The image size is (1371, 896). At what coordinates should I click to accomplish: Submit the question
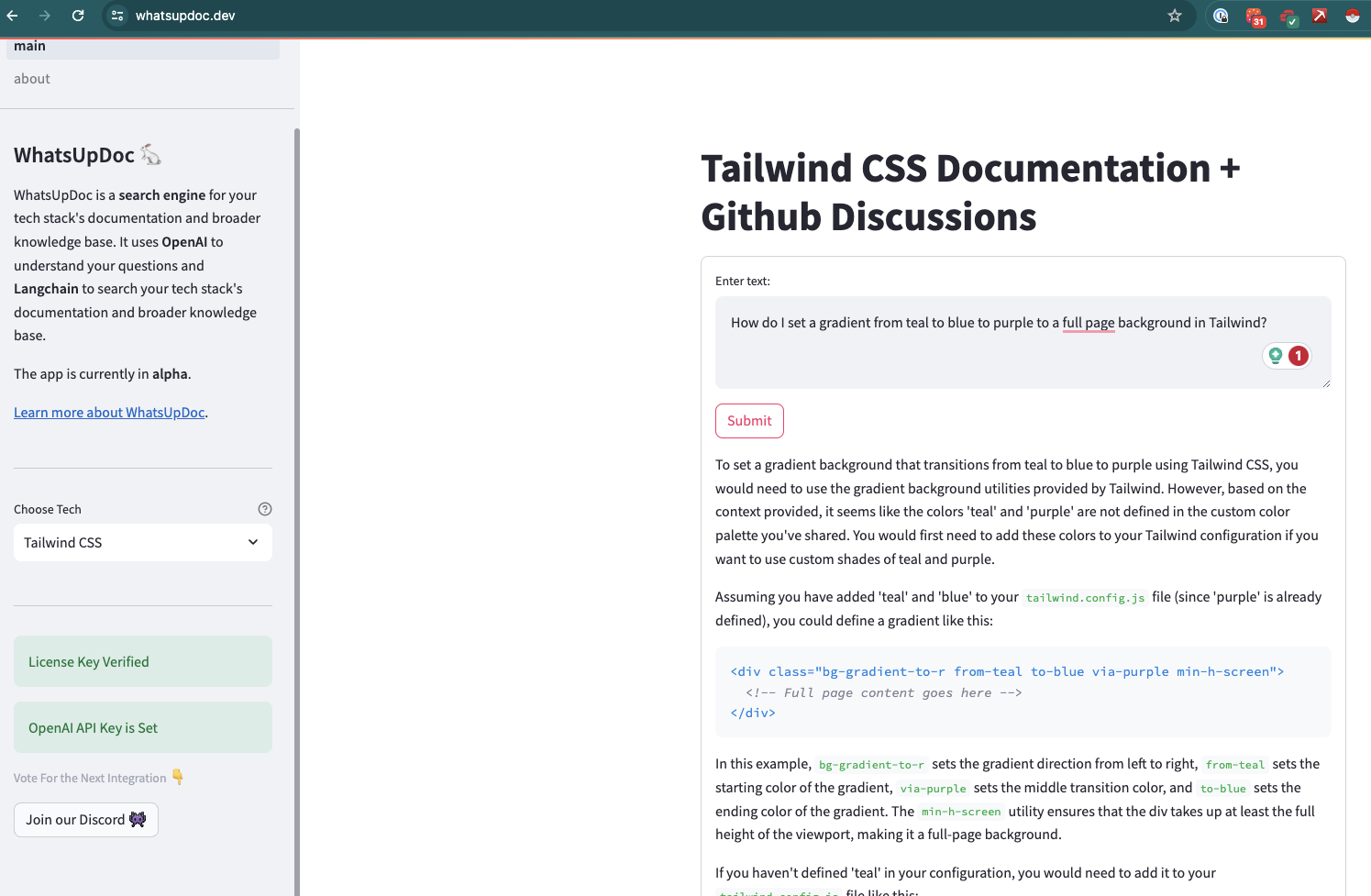[x=749, y=421]
